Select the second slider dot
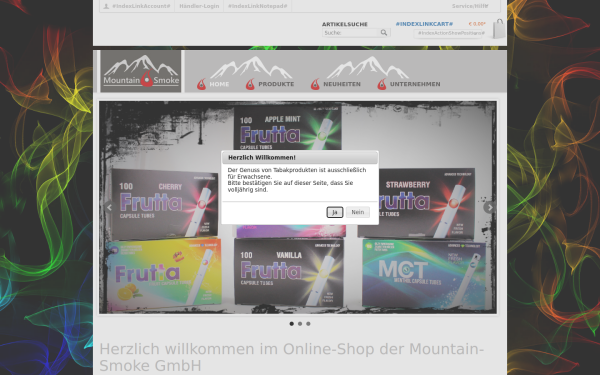Viewport: 600px width, 375px height. pyautogui.click(x=300, y=324)
